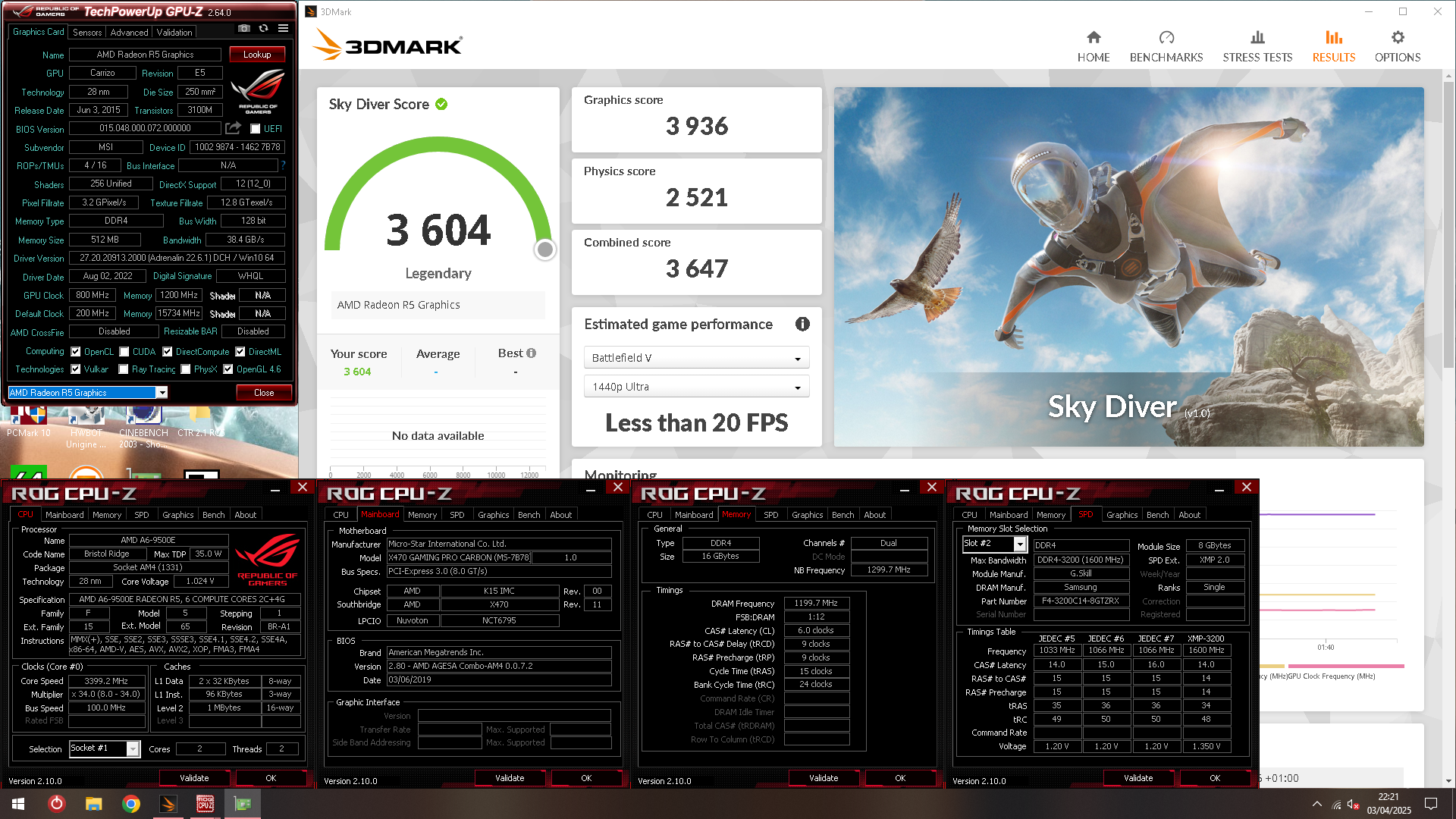The image size is (1456, 819).
Task: Take a GPU-Z screenshot via camera icon
Action: point(243,28)
